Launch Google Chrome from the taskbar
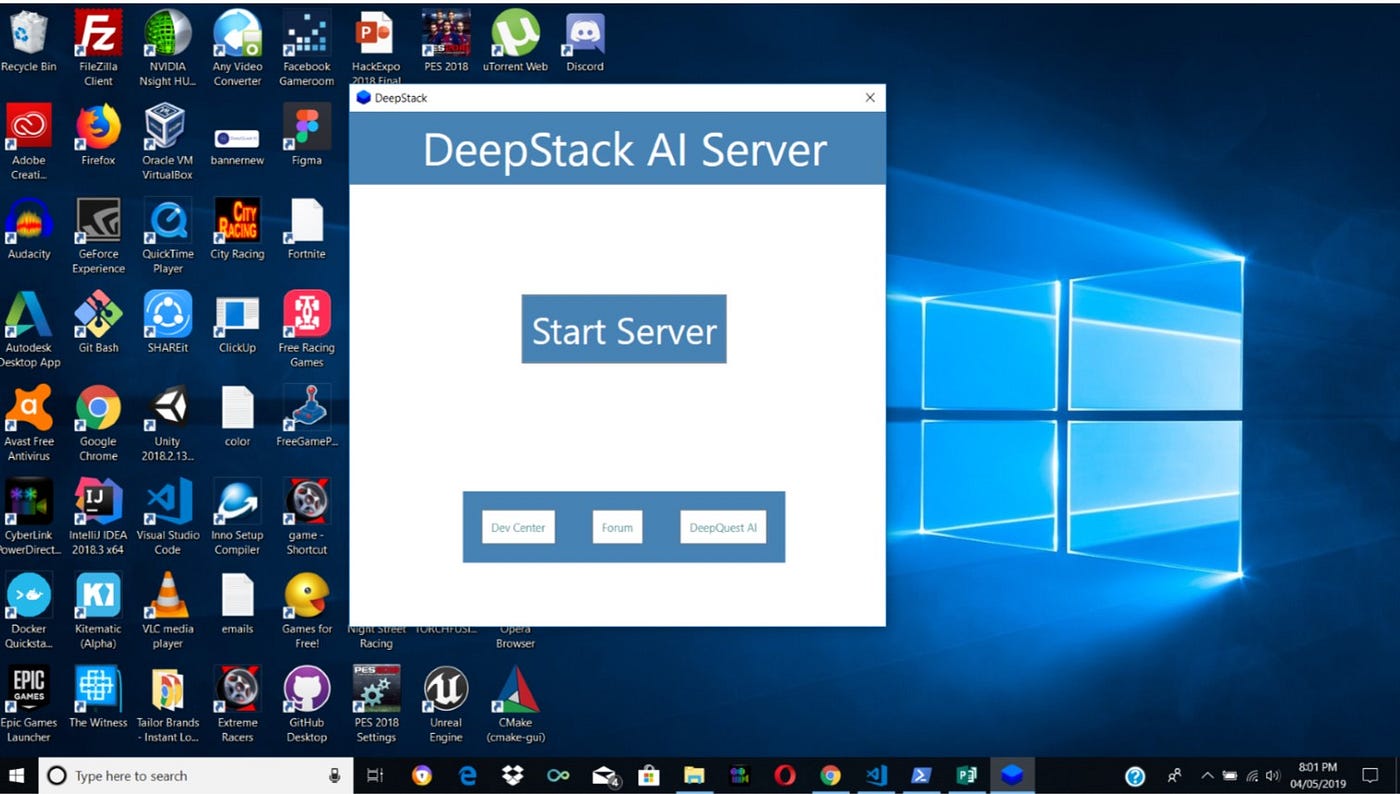The image size is (1400, 794). point(830,775)
